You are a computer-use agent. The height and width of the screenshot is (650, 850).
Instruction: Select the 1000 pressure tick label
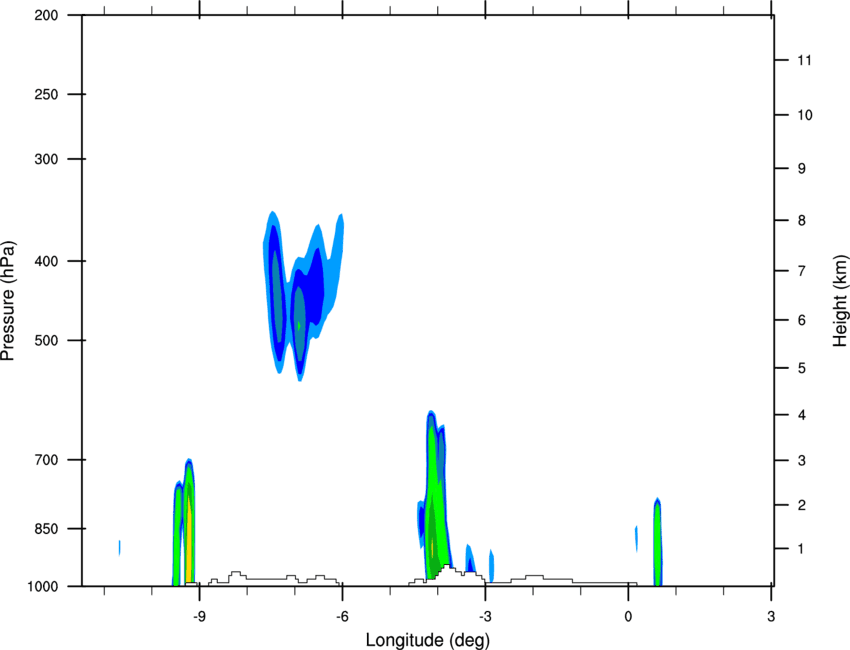(42, 586)
